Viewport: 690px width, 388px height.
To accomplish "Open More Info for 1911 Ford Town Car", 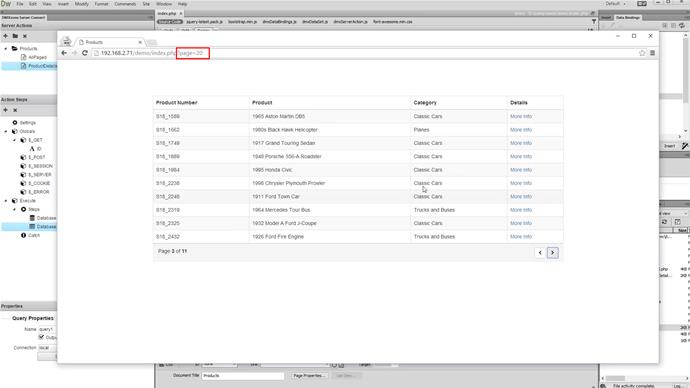I will [x=521, y=197].
